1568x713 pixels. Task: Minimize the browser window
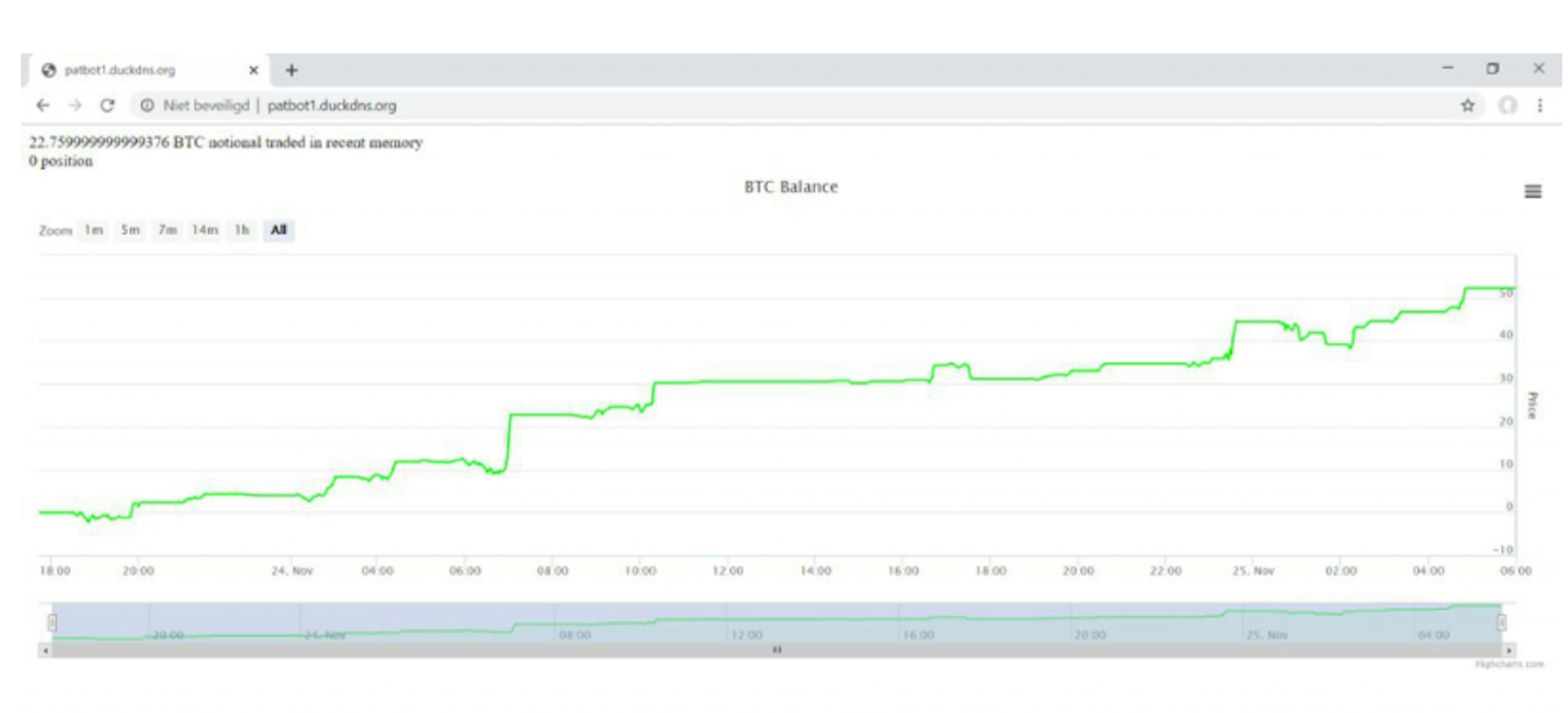[1448, 68]
